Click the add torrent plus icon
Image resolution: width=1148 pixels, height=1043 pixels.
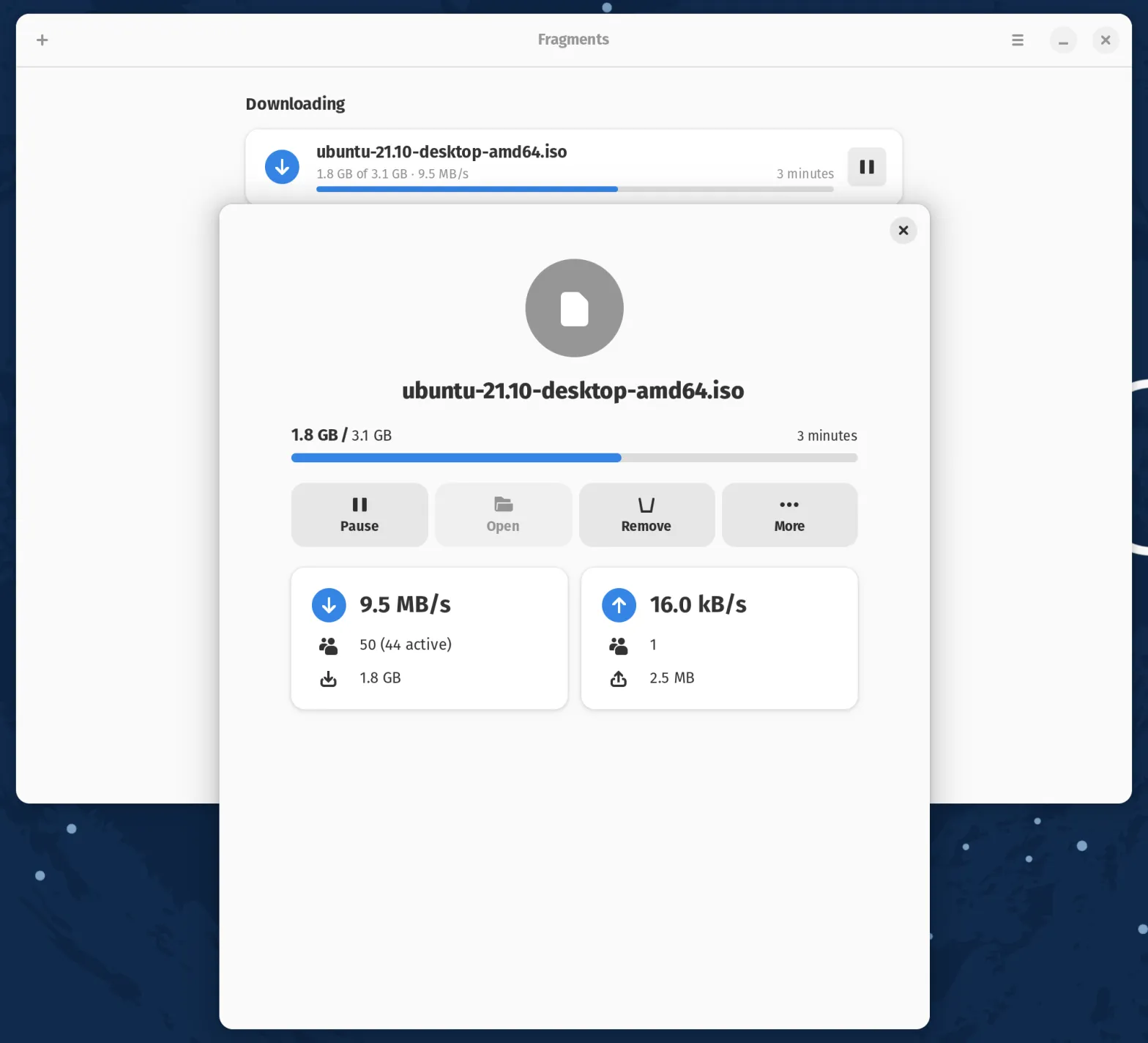click(x=42, y=40)
